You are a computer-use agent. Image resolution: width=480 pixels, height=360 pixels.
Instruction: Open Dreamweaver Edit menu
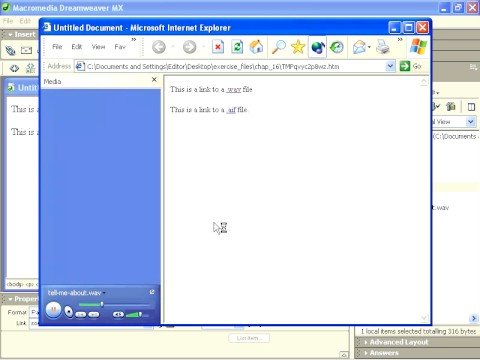click(x=25, y=21)
